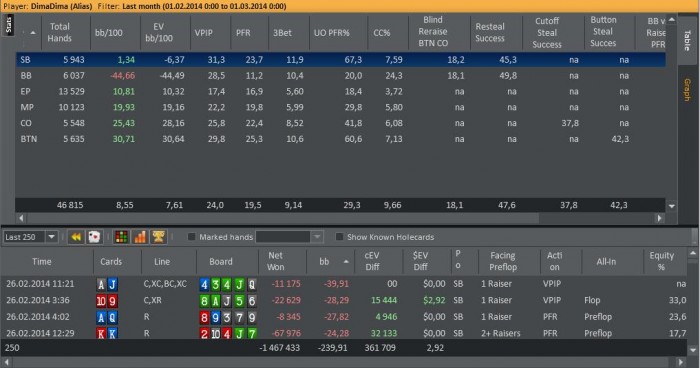Click the upper table scroll-down arrow
The image size is (700, 368).
point(671,206)
